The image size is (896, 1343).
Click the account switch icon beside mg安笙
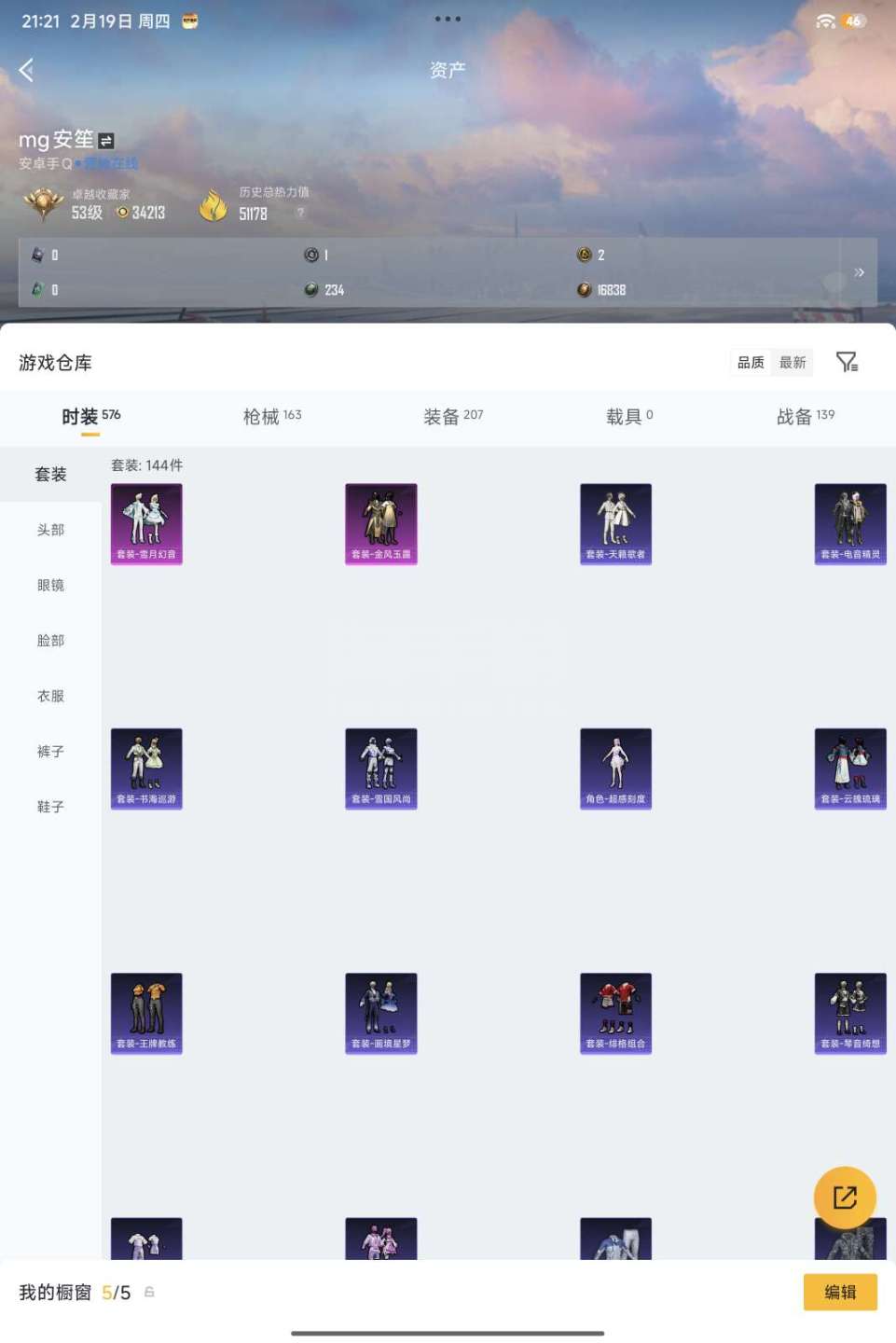point(106,141)
